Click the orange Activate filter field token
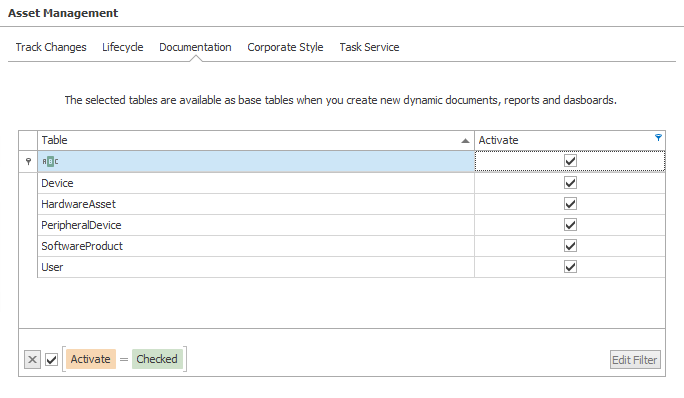This screenshot has width=684, height=398. (91, 359)
